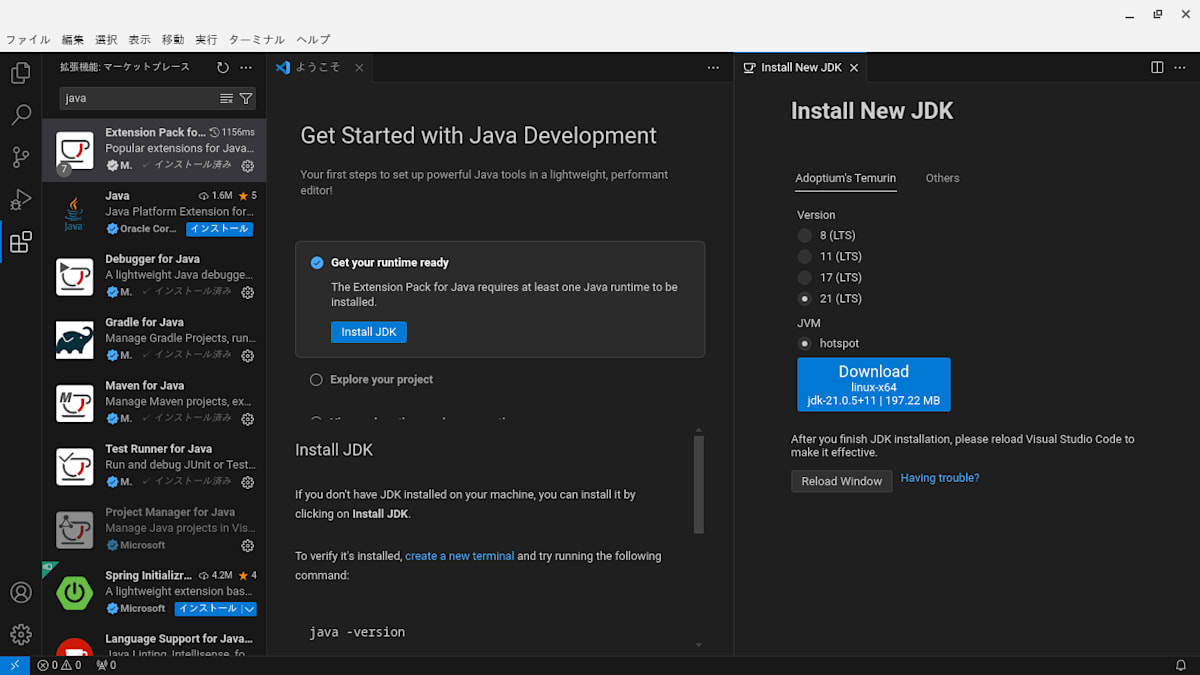Clear extensions search results icon
This screenshot has width=1200, height=675.
pos(226,98)
